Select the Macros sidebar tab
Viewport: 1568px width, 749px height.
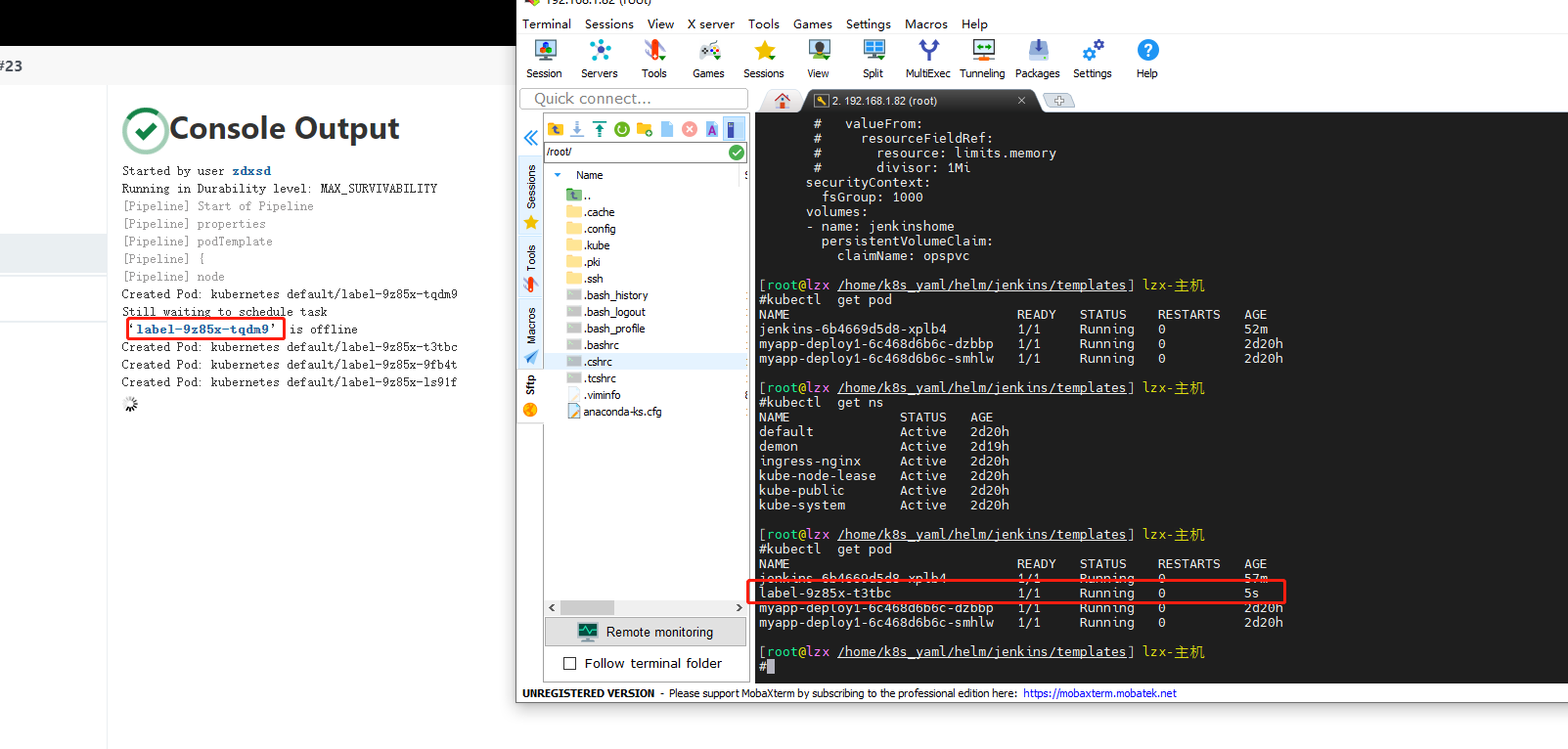(x=531, y=334)
